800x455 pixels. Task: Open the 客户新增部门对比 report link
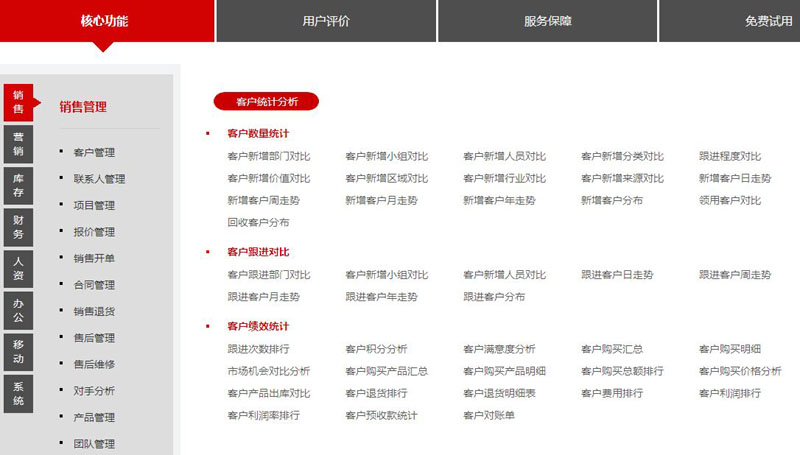pos(268,156)
